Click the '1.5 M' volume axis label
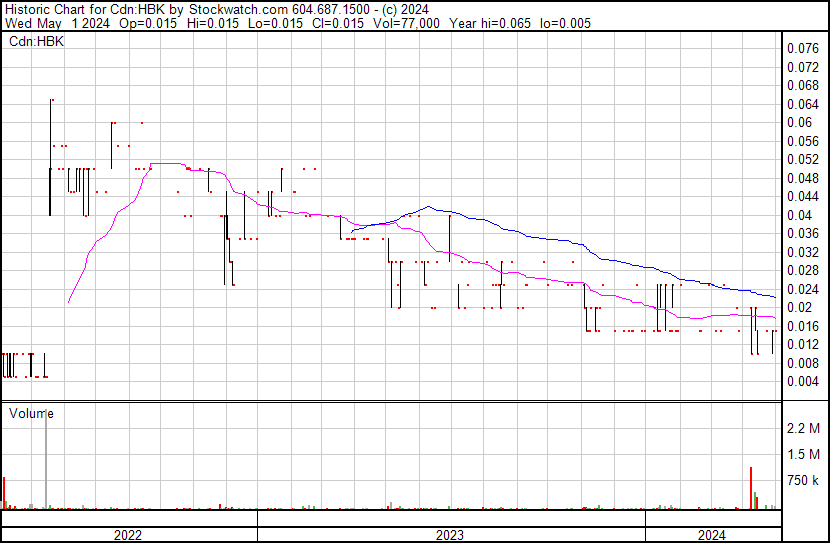The height and width of the screenshot is (543, 830). 803,455
